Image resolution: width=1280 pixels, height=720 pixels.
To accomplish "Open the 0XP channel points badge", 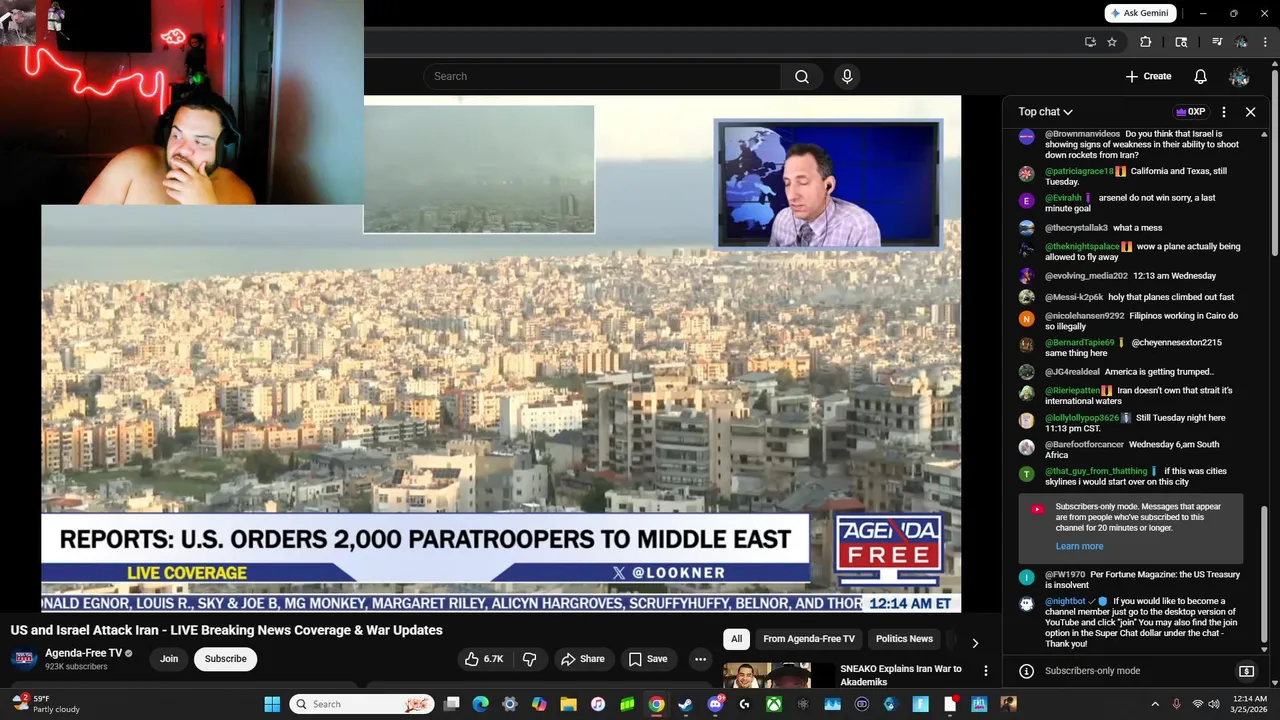I will (x=1191, y=112).
